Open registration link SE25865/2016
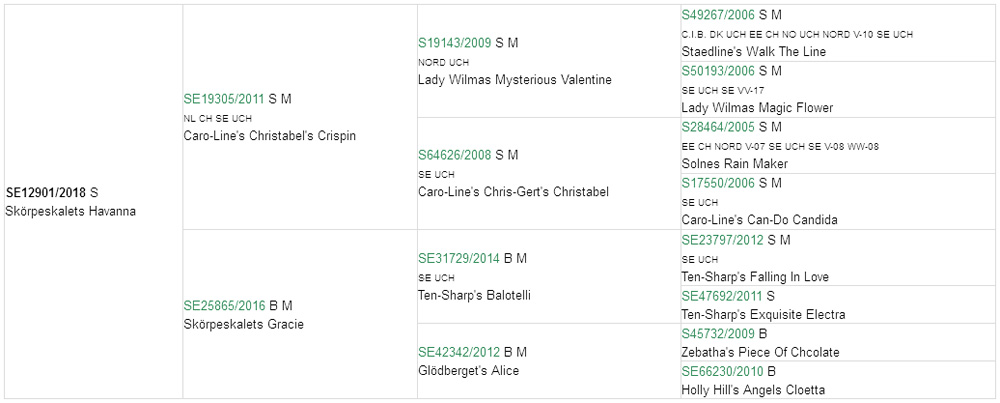The height and width of the screenshot is (403, 1000). 224,305
